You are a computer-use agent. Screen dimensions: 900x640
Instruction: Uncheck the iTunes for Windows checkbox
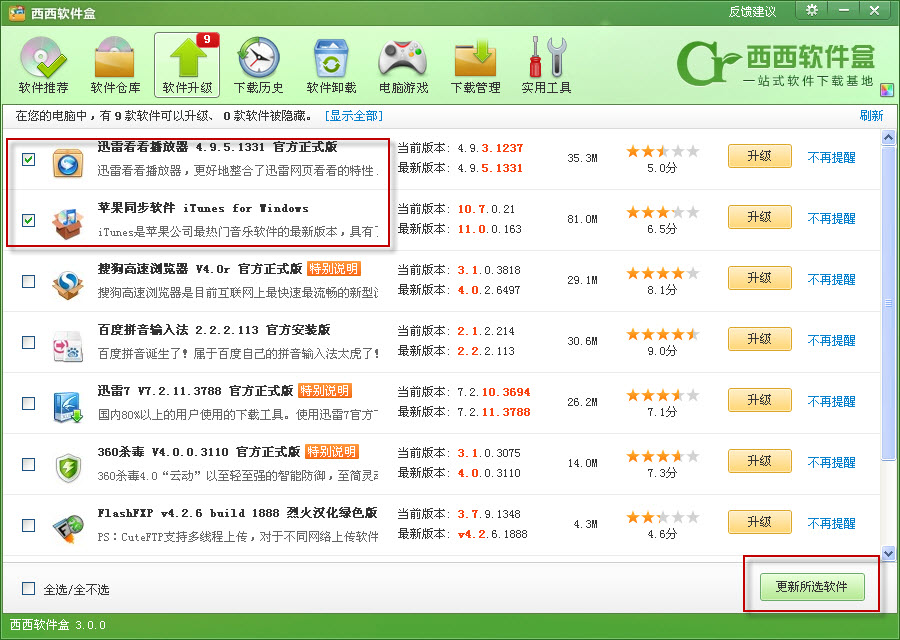pos(29,220)
